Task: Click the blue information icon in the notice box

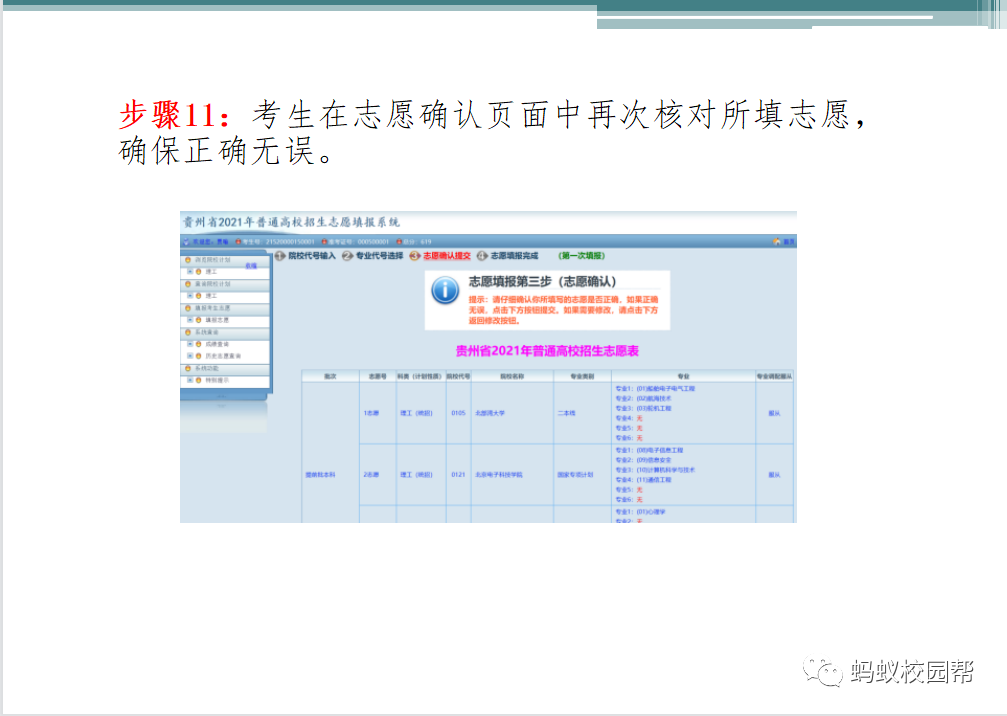Action: coord(445,291)
